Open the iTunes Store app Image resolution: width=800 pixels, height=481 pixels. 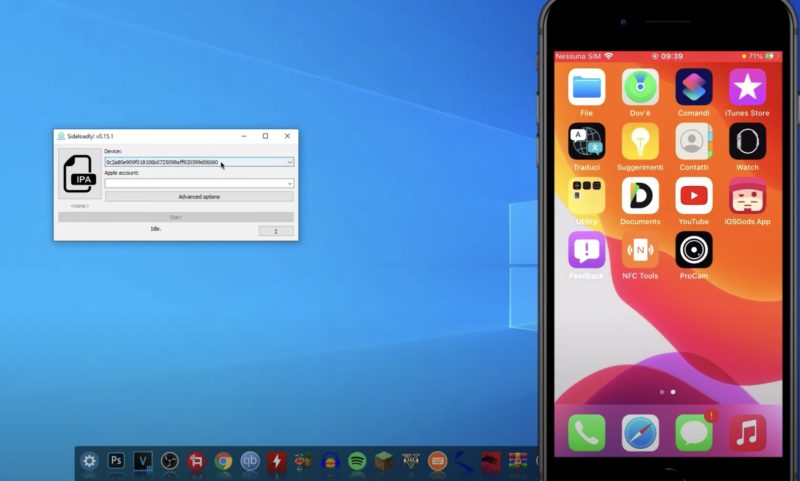(747, 88)
